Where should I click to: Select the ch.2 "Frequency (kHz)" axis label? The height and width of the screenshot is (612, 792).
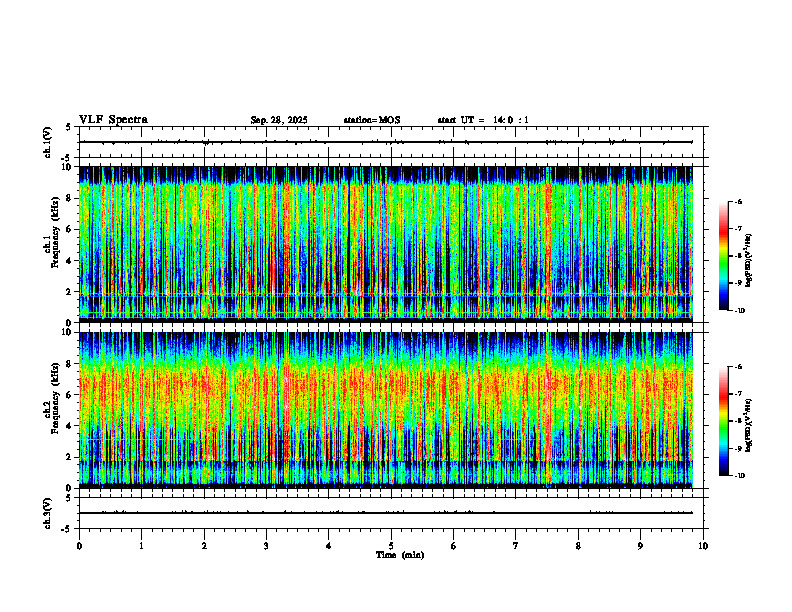(55, 398)
